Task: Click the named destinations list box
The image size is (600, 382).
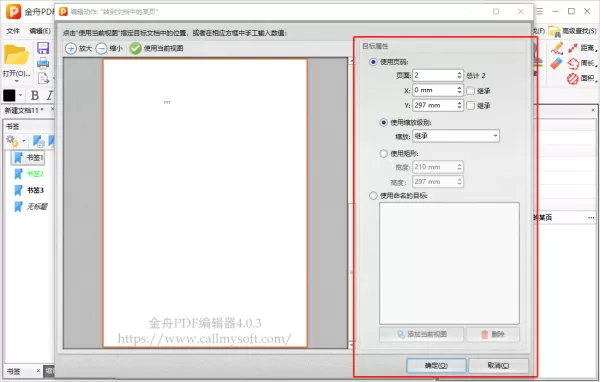Action: pos(449,263)
